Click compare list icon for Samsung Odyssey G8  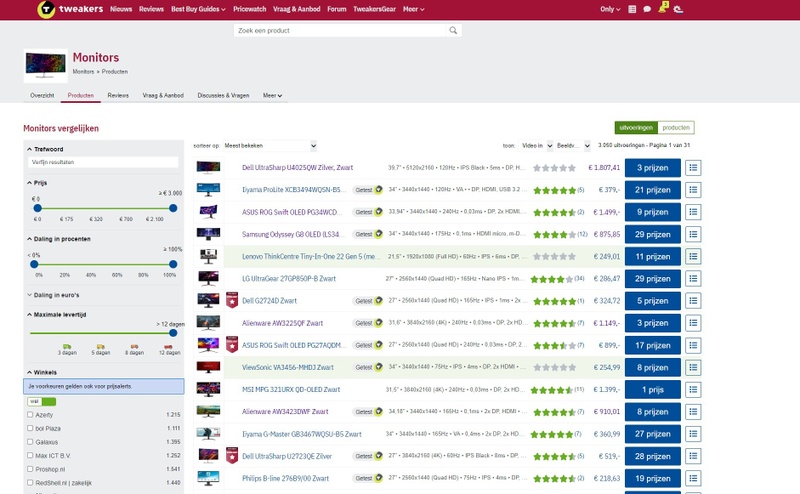click(694, 234)
